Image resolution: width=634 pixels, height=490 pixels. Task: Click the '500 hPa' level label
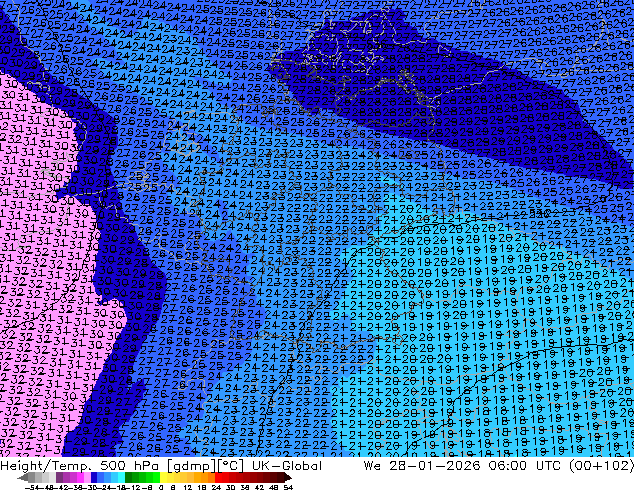click(129, 466)
